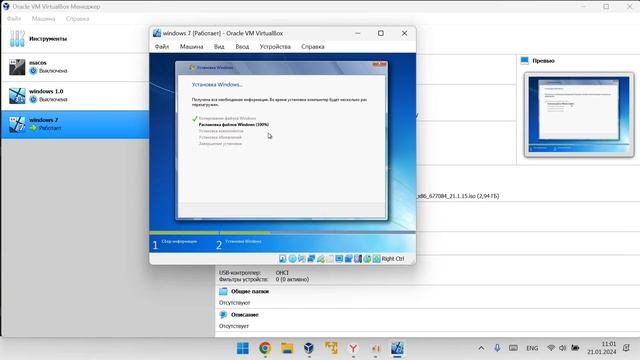This screenshot has width=640, height=360.
Task: Click the recording icon in VM status bar
Action: pyautogui.click(x=349, y=259)
